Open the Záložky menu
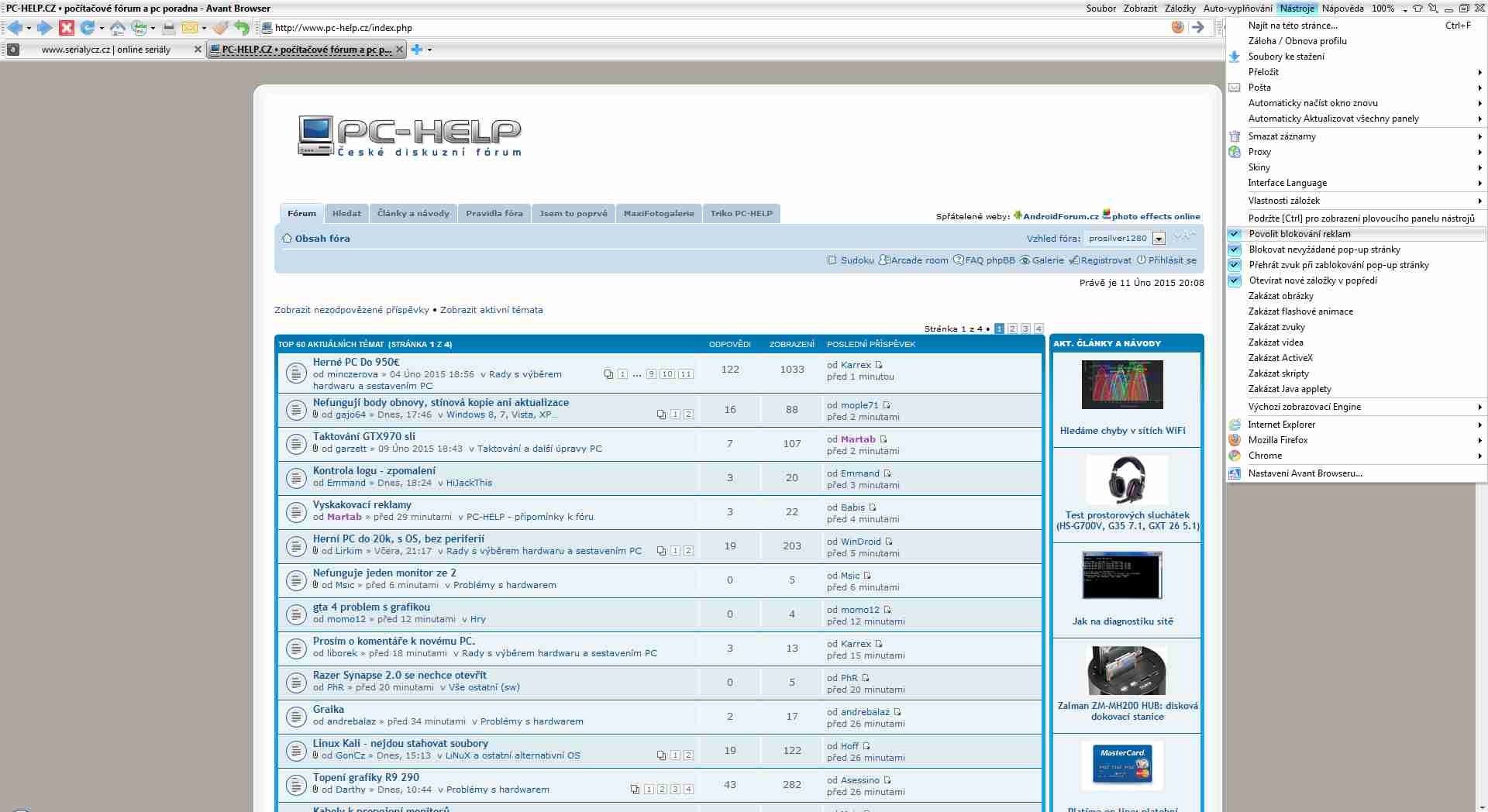Screen dimensions: 1488x812 click(x=1180, y=9)
